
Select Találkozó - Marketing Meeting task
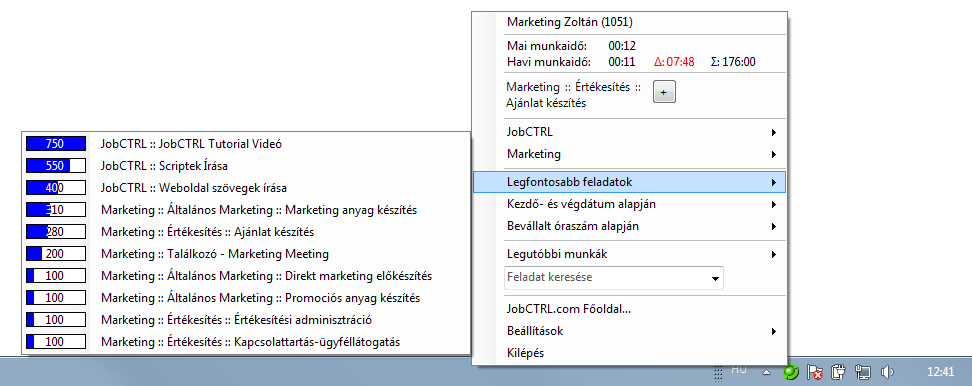246,254
